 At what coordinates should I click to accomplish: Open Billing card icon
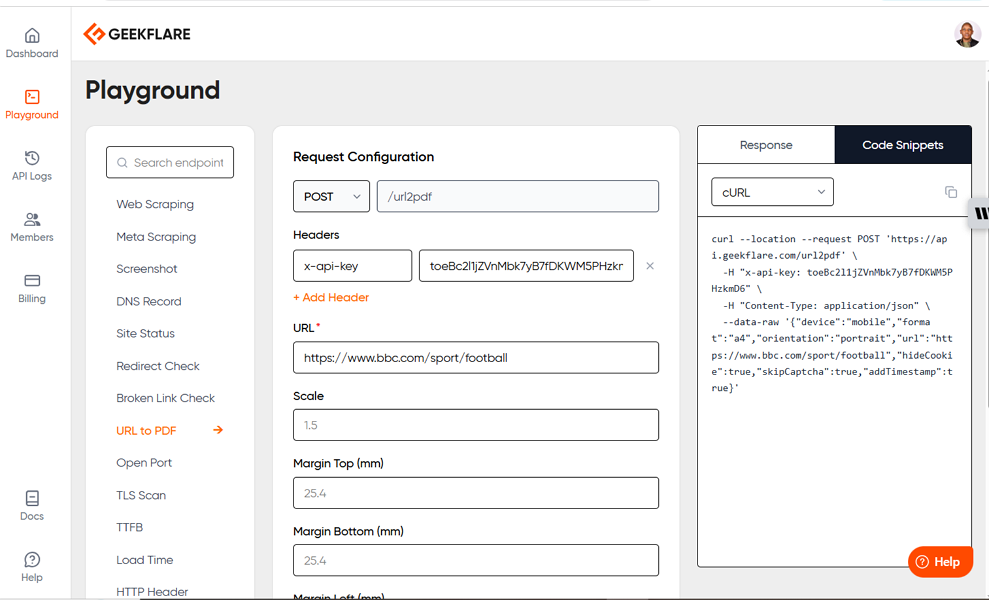point(32,281)
